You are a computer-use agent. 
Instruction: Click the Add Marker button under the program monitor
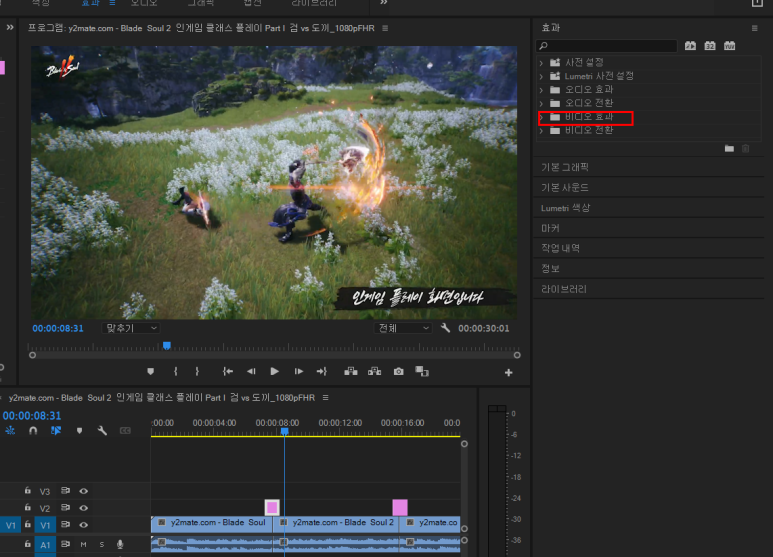pyautogui.click(x=151, y=372)
